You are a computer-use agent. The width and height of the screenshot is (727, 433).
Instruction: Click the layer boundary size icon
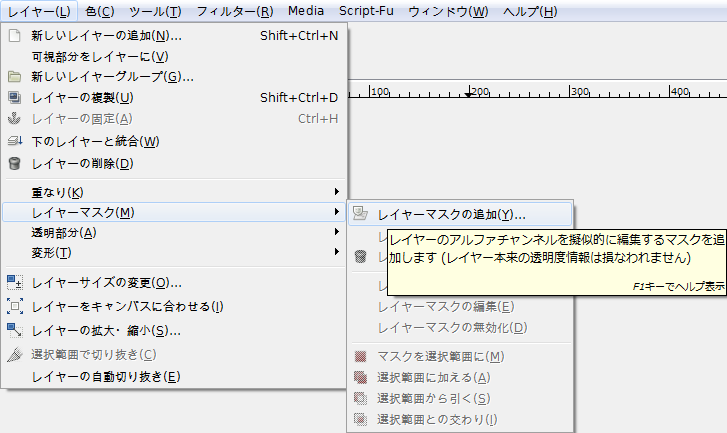point(15,282)
